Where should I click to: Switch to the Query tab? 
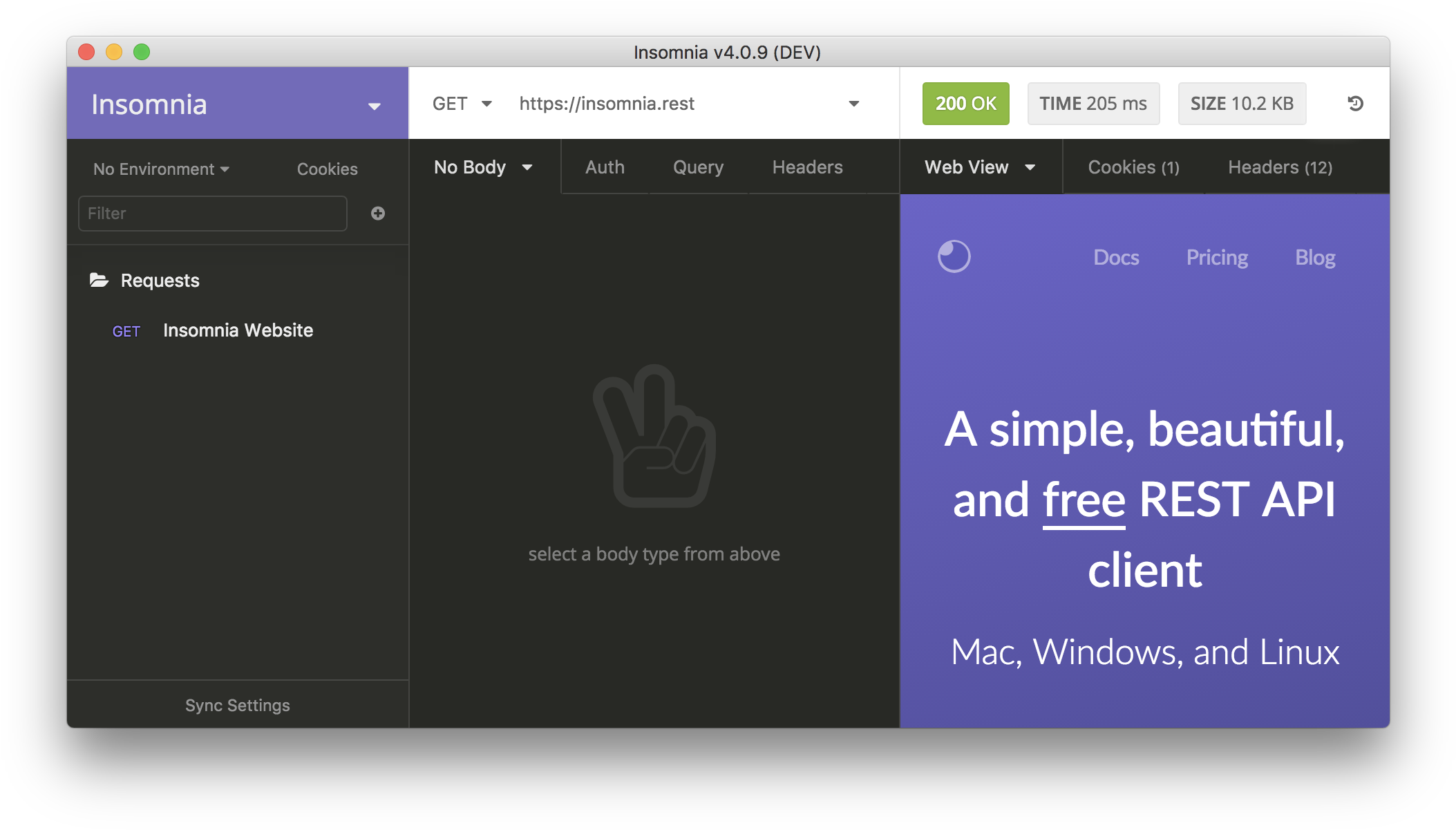(698, 167)
